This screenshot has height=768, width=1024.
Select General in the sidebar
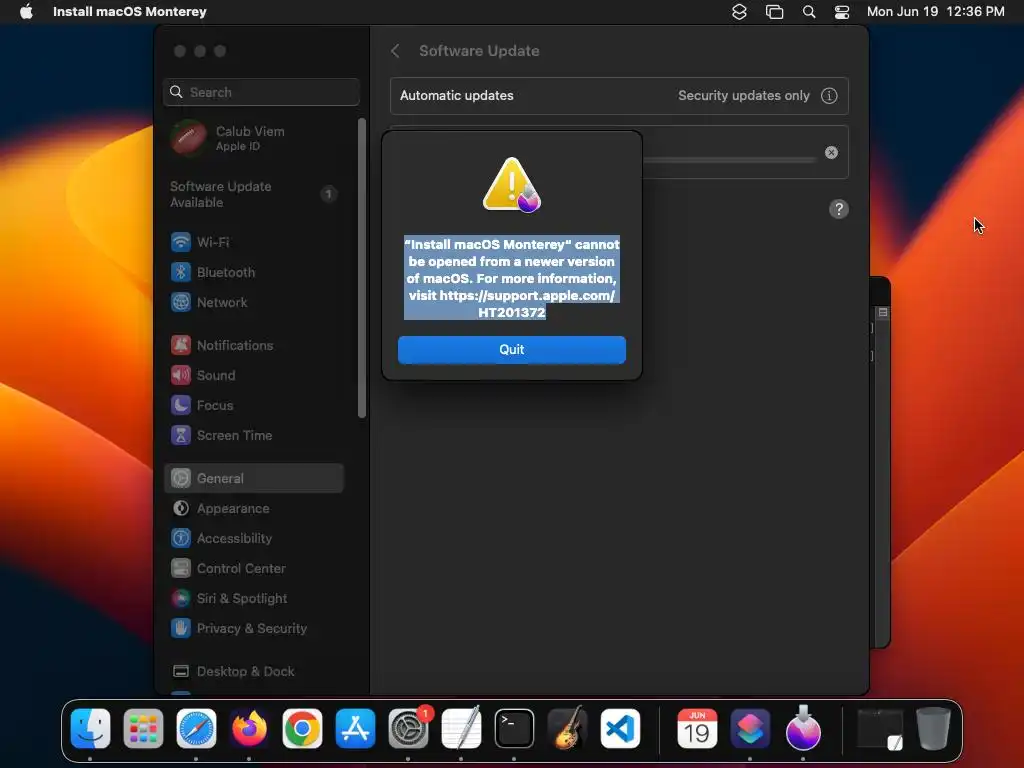[x=255, y=479]
